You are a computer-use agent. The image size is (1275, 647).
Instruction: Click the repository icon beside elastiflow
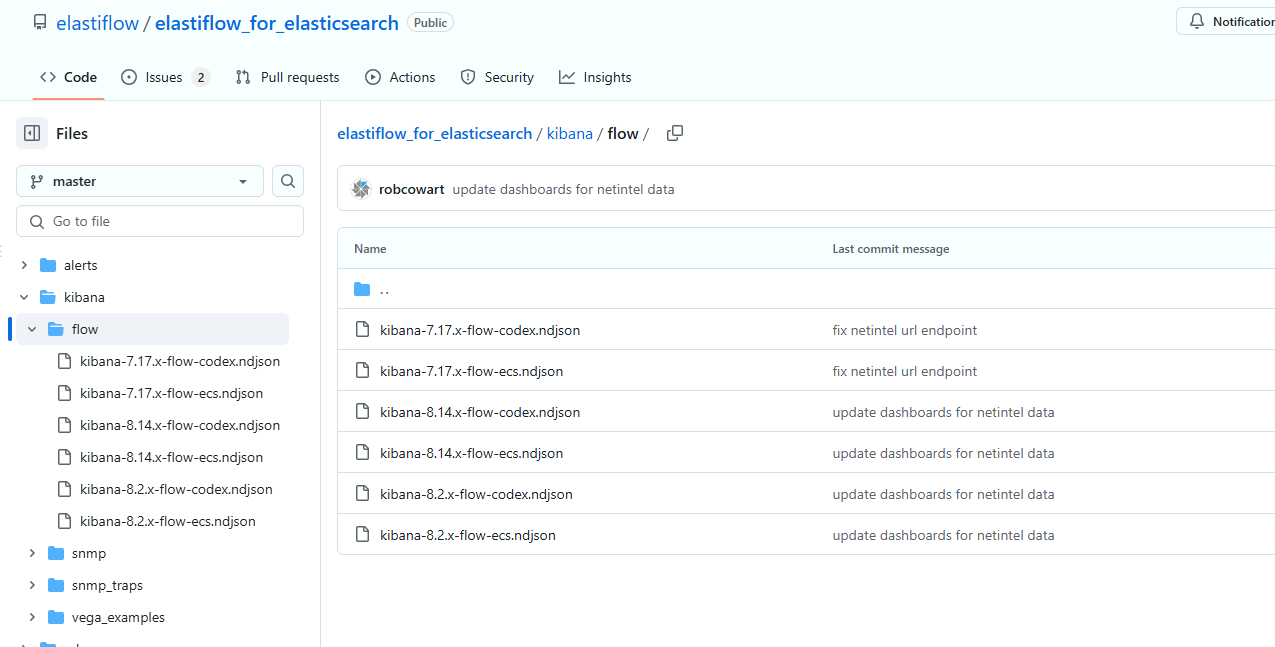click(40, 23)
